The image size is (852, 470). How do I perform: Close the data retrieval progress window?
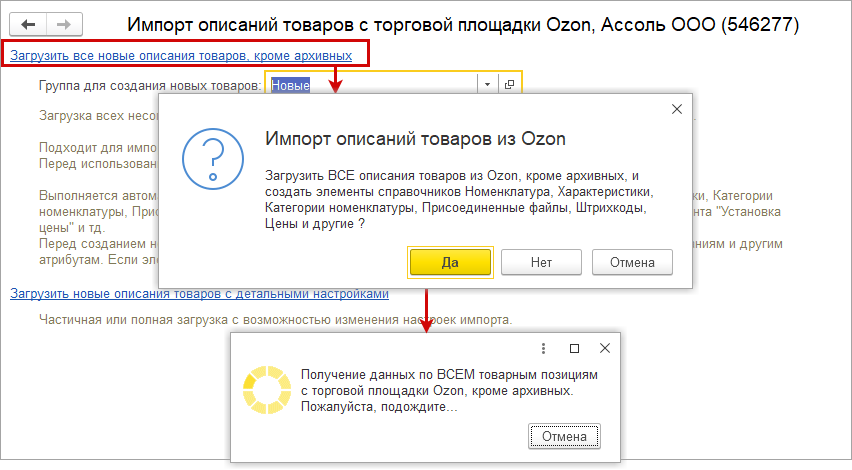[604, 349]
